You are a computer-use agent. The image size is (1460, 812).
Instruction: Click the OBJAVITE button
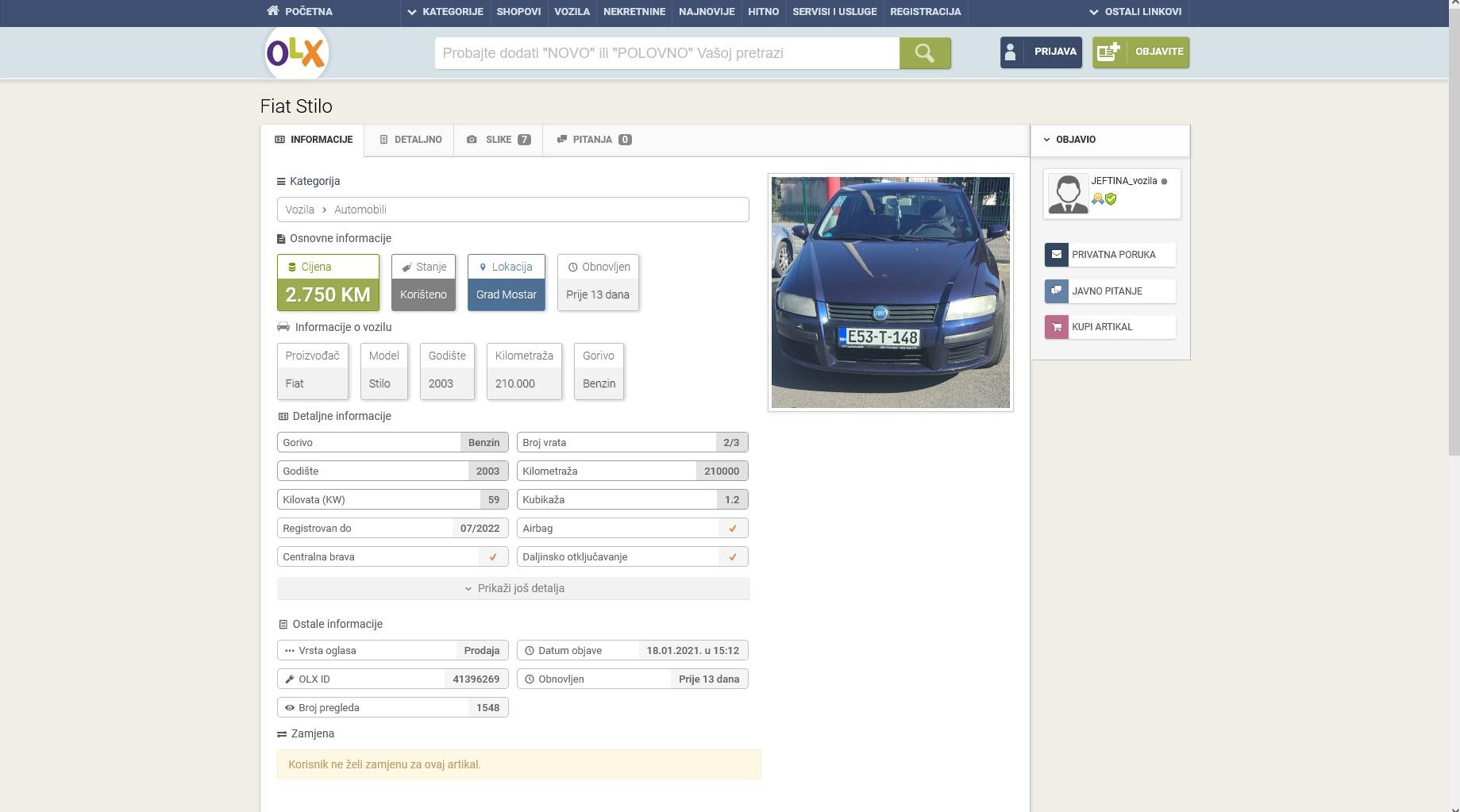pos(1141,52)
